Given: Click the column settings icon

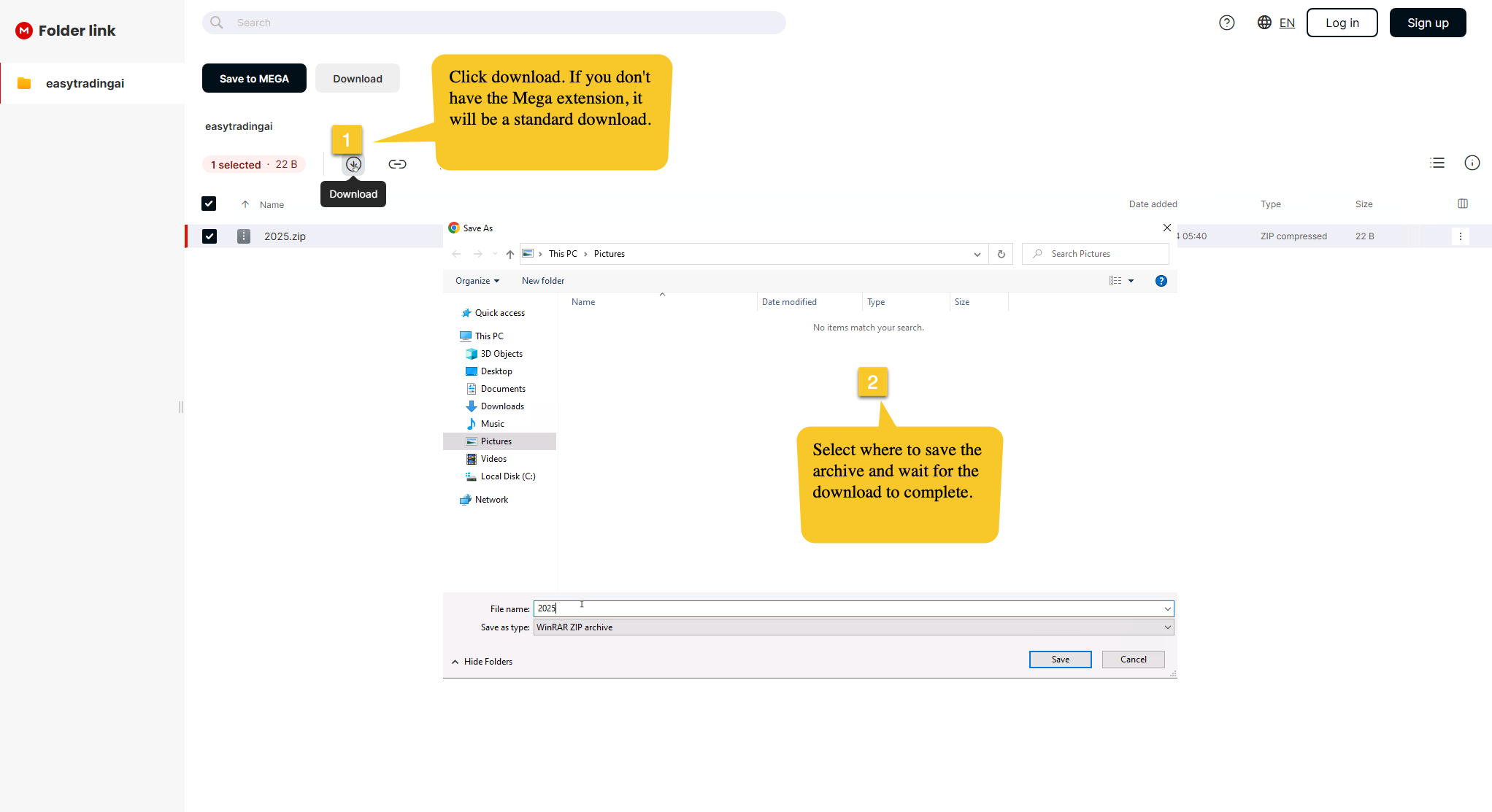Looking at the screenshot, I should click(1463, 204).
